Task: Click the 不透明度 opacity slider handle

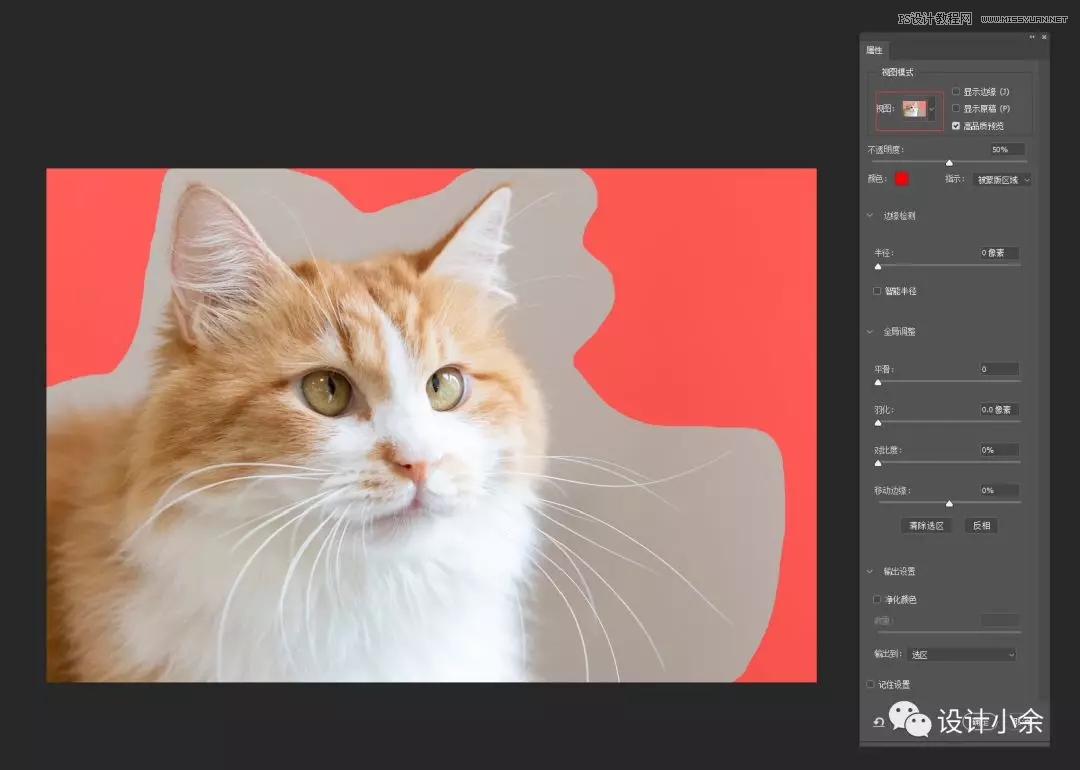Action: click(x=949, y=163)
